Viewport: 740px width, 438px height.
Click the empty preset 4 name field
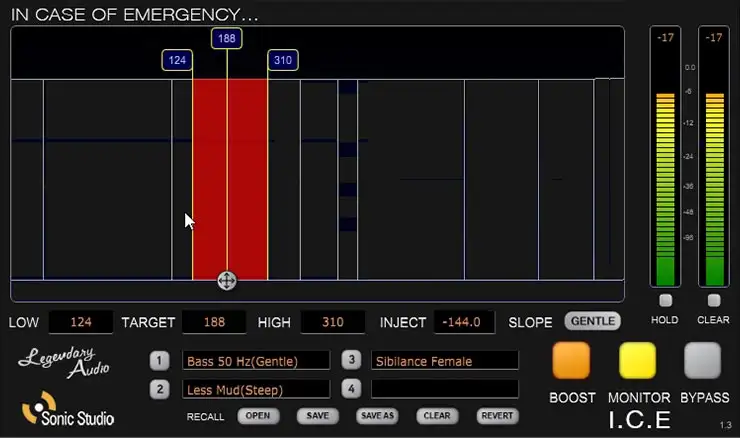click(445, 389)
